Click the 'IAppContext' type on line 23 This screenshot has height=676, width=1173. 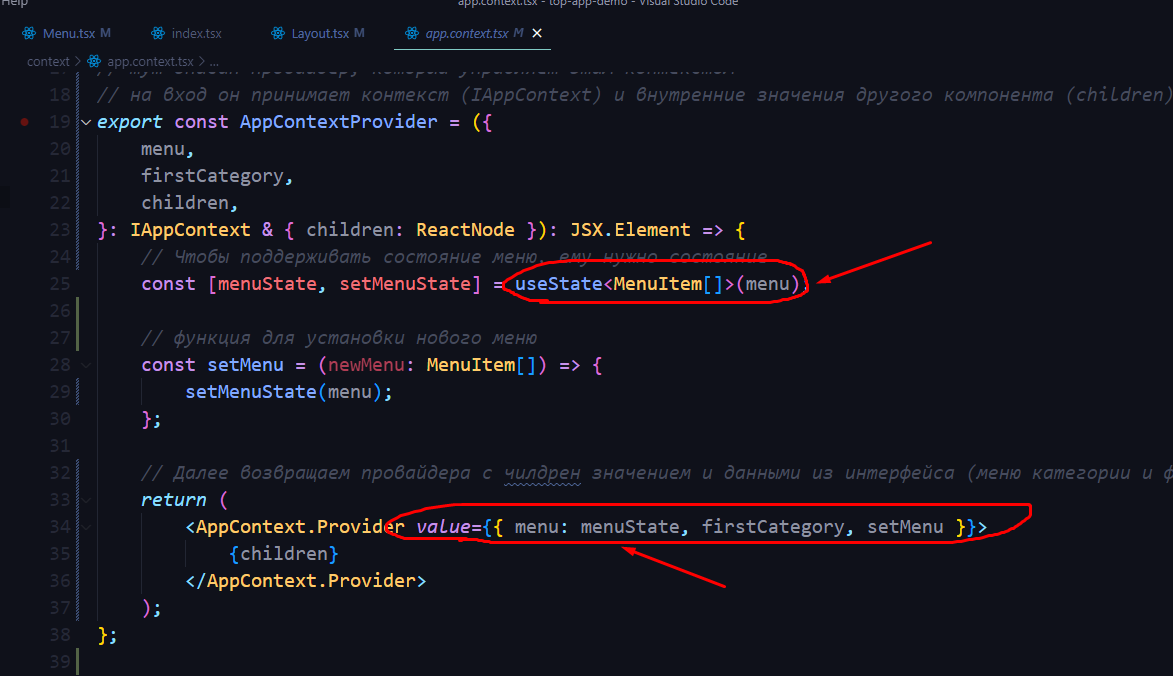tap(190, 230)
